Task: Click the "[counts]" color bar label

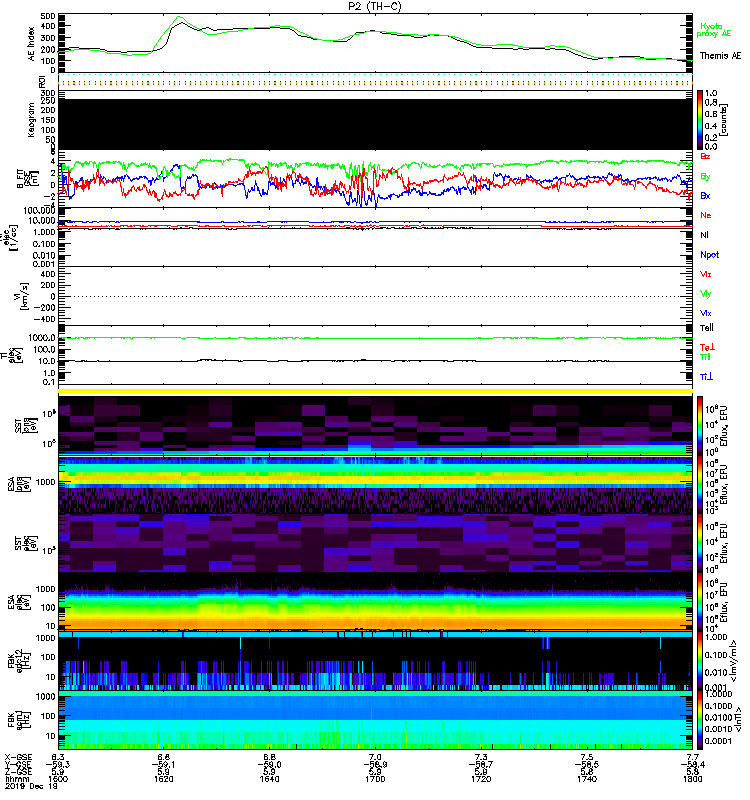Action: point(723,120)
